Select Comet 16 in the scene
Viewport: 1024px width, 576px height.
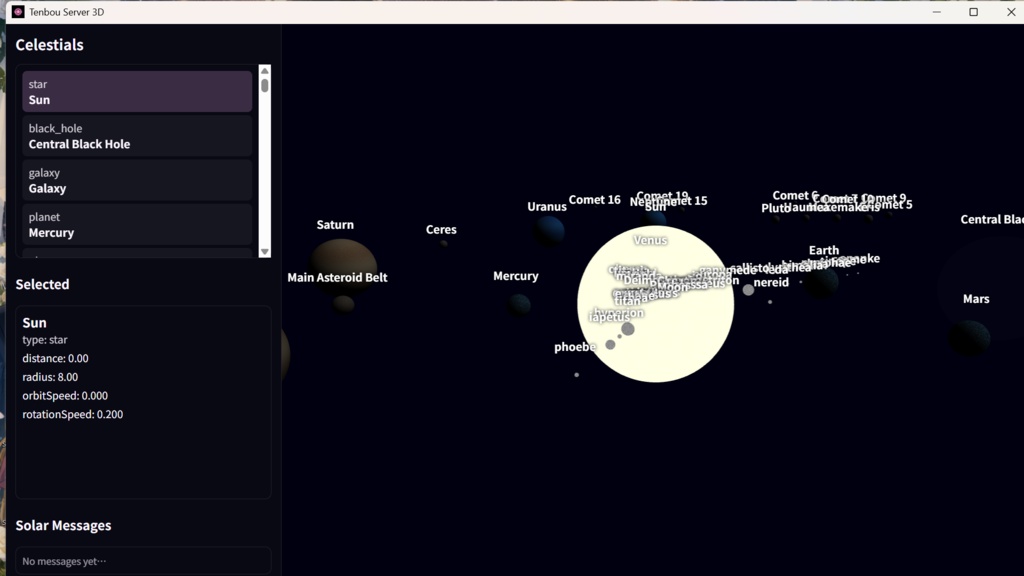[595, 199]
